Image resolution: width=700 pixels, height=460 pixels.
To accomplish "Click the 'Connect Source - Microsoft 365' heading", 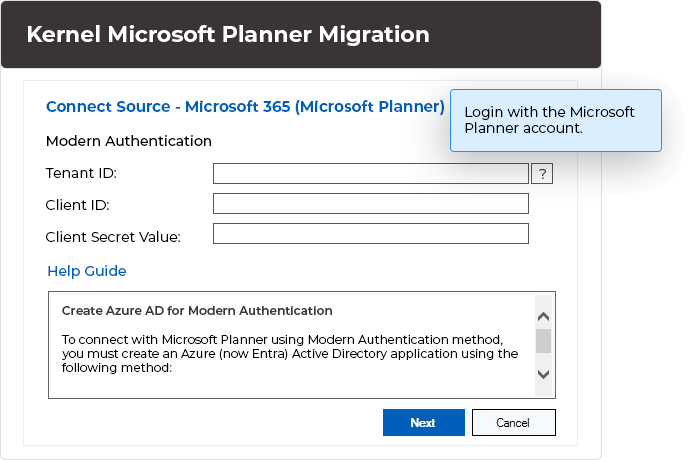I will point(245,107).
